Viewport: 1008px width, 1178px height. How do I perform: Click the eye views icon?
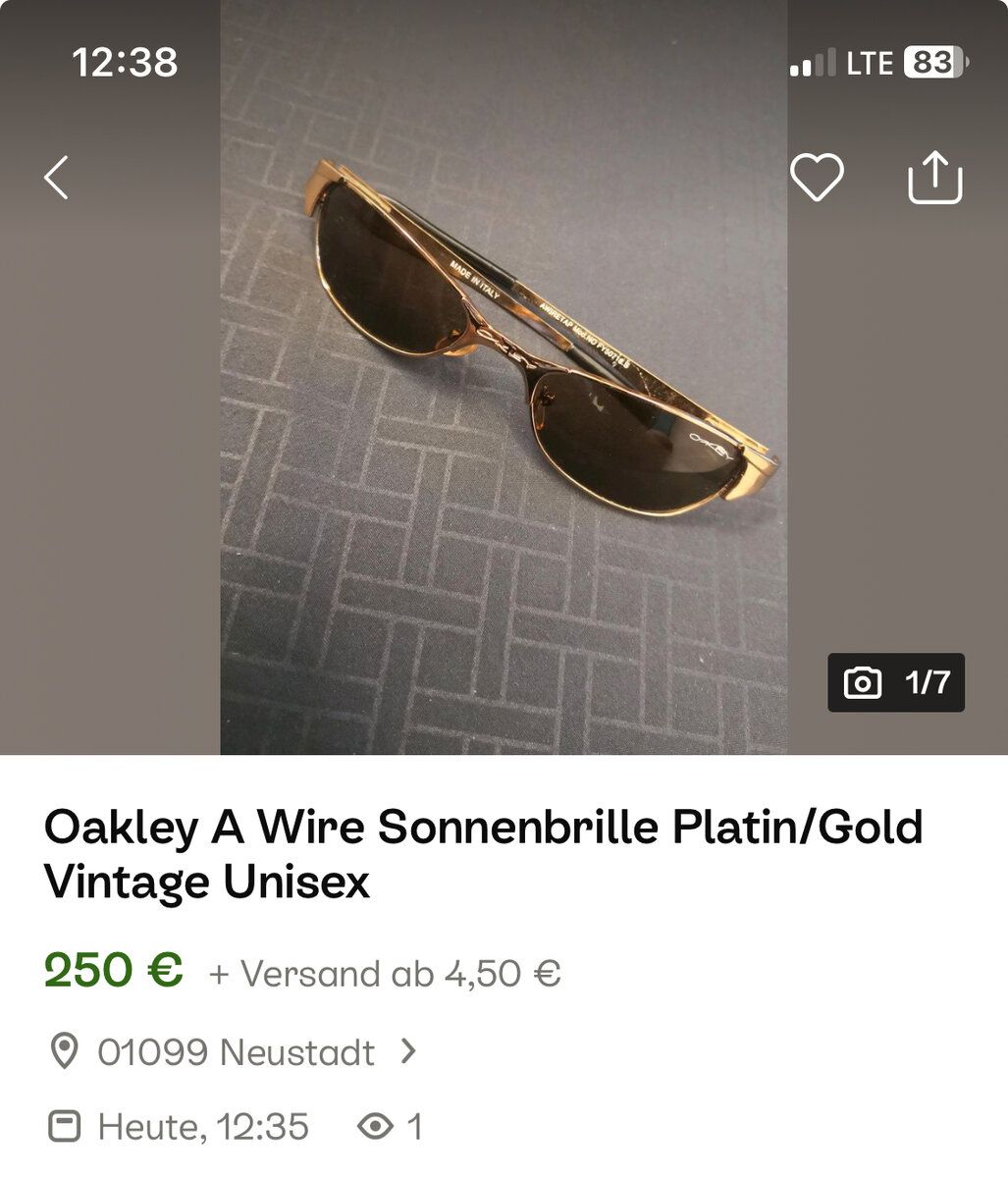375,1126
